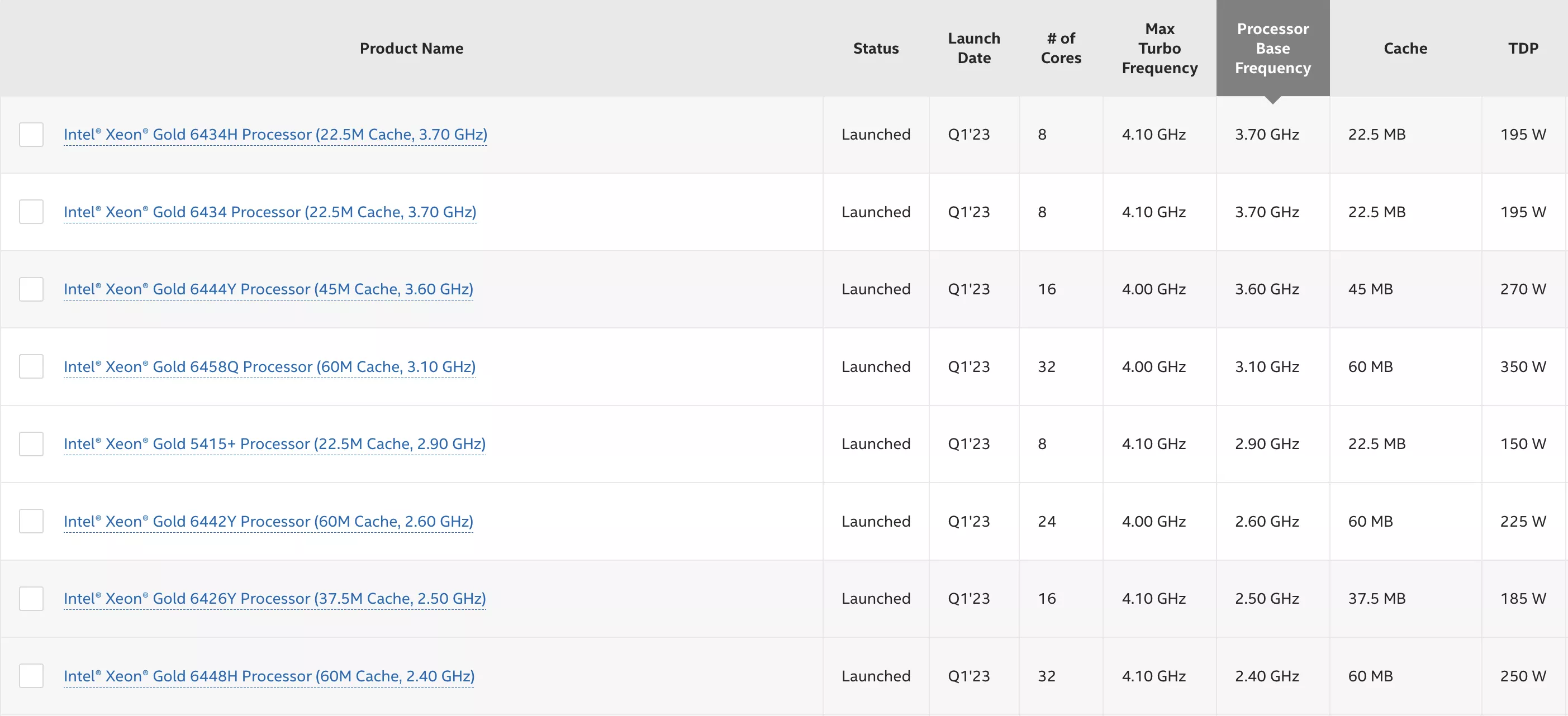The height and width of the screenshot is (716, 1568).
Task: Sort by Product Name header
Action: [411, 48]
